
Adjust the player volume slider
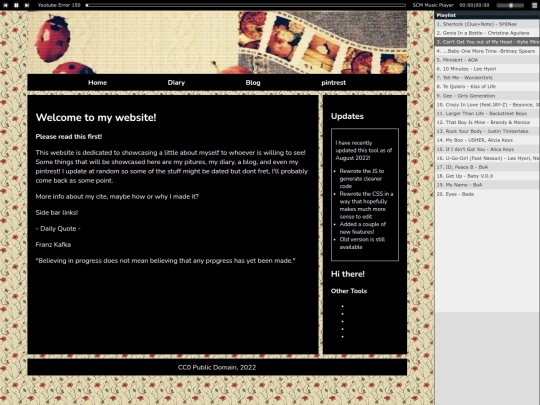coord(511,5)
